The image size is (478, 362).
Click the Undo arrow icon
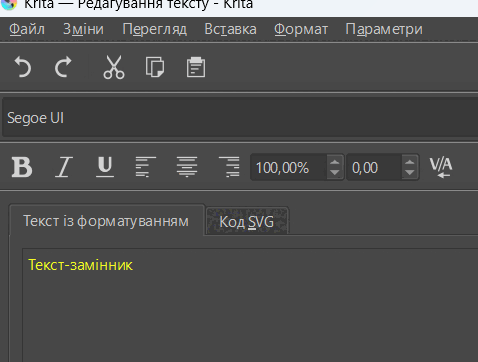coord(23,67)
